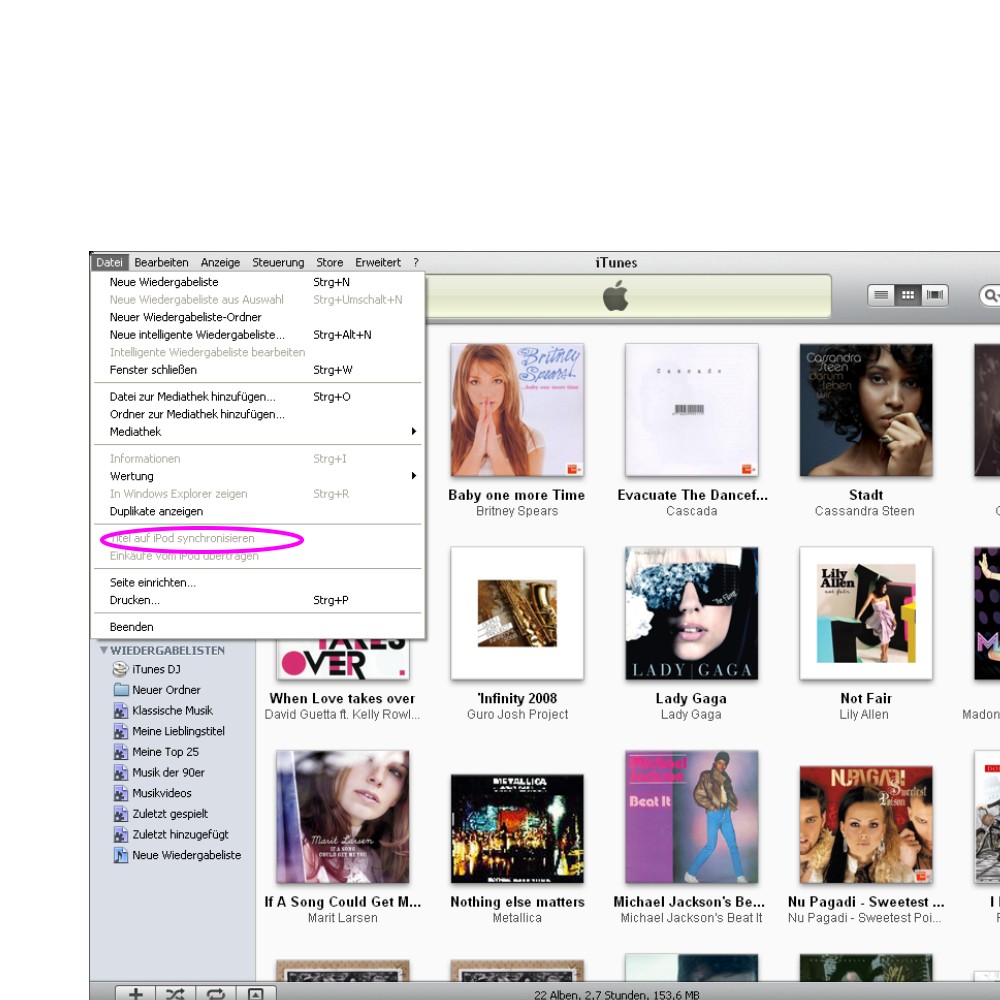Screen dimensions: 1000x1000
Task: Select Infinity 2008 album cover
Action: (x=517, y=614)
